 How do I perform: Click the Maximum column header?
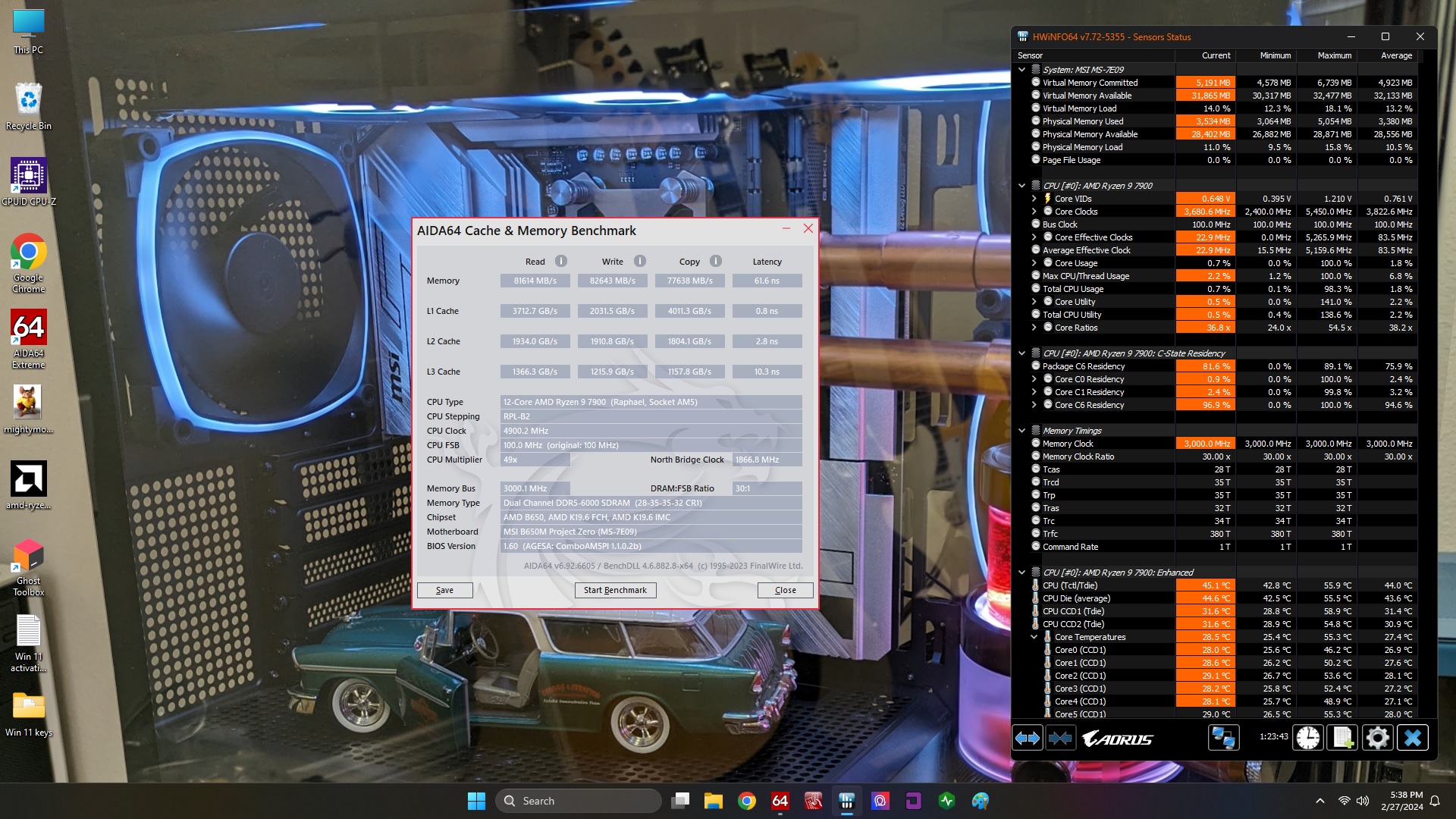[x=1327, y=55]
